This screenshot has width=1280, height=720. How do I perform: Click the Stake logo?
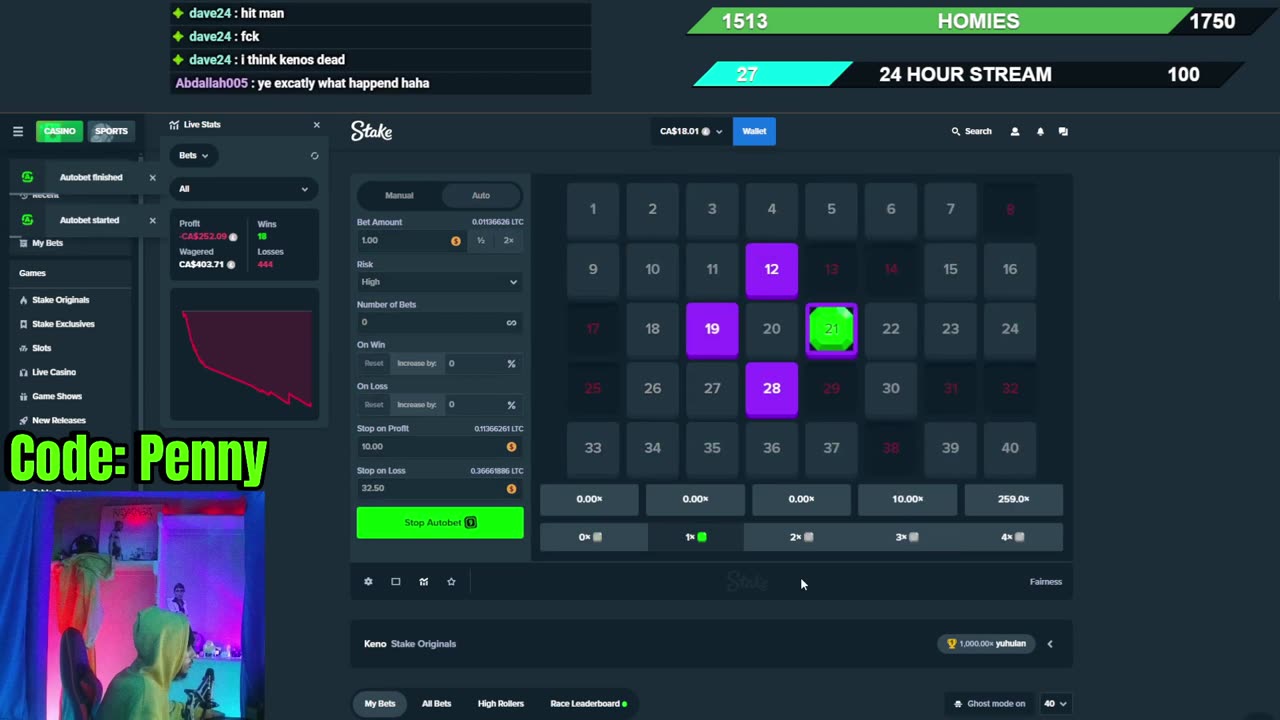tap(371, 131)
